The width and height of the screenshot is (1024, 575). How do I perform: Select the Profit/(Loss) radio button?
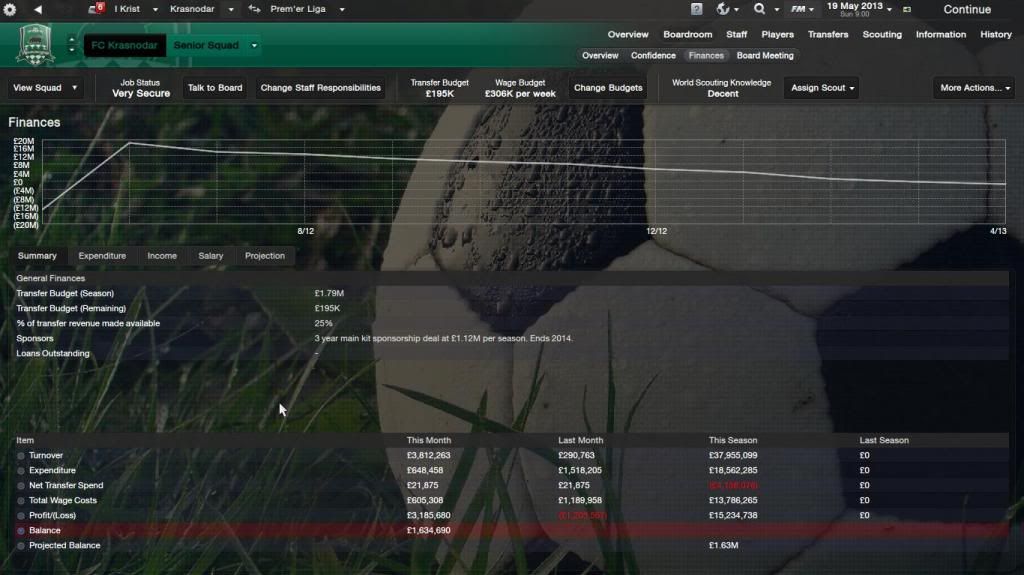pyautogui.click(x=21, y=516)
